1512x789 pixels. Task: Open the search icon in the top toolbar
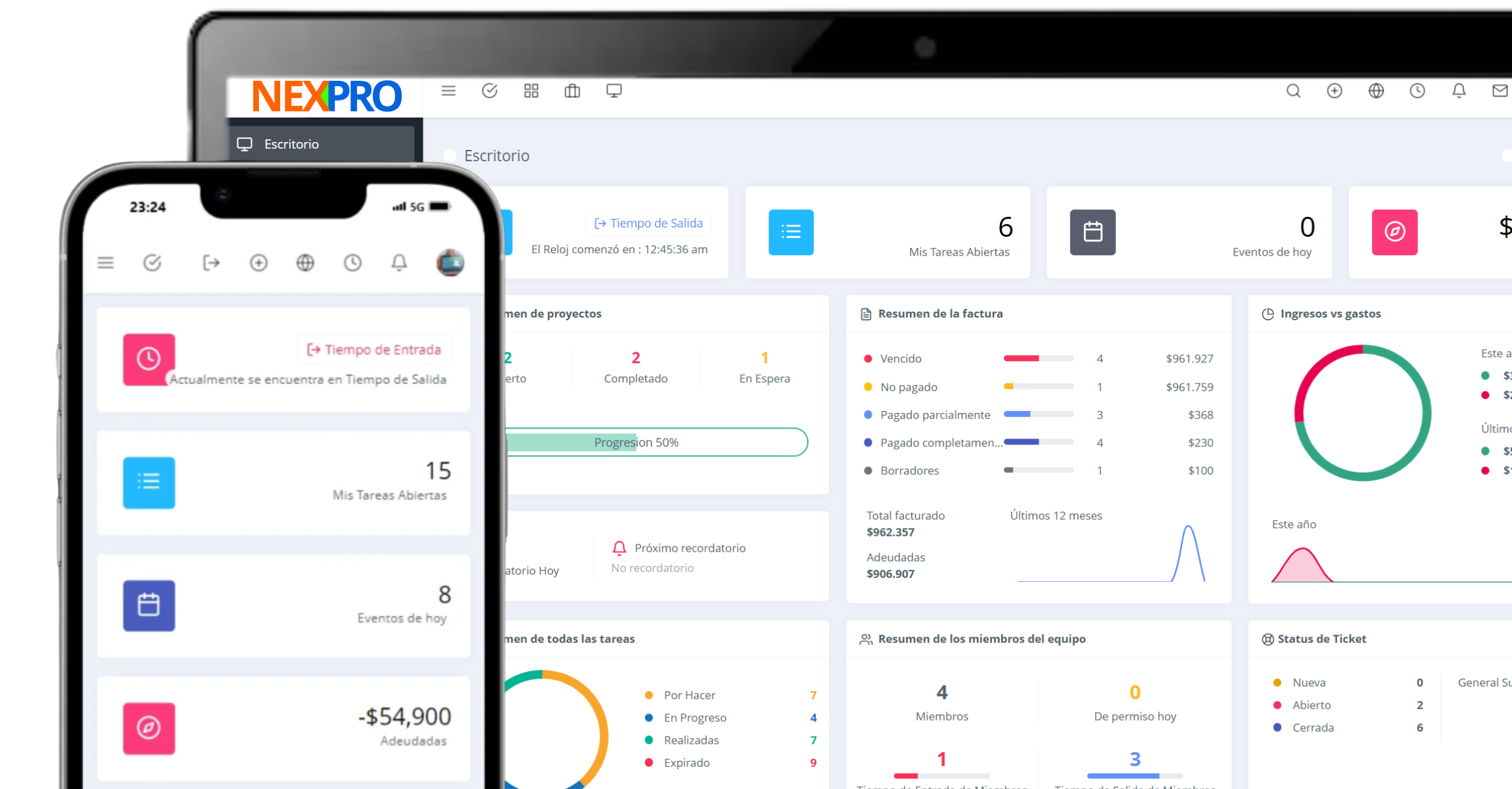1293,91
